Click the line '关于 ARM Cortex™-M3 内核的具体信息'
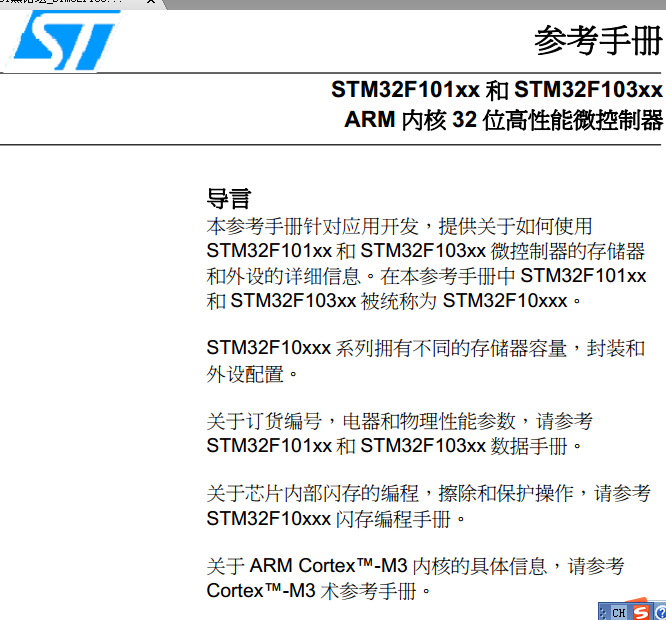The height and width of the screenshot is (620, 666). tap(415, 566)
